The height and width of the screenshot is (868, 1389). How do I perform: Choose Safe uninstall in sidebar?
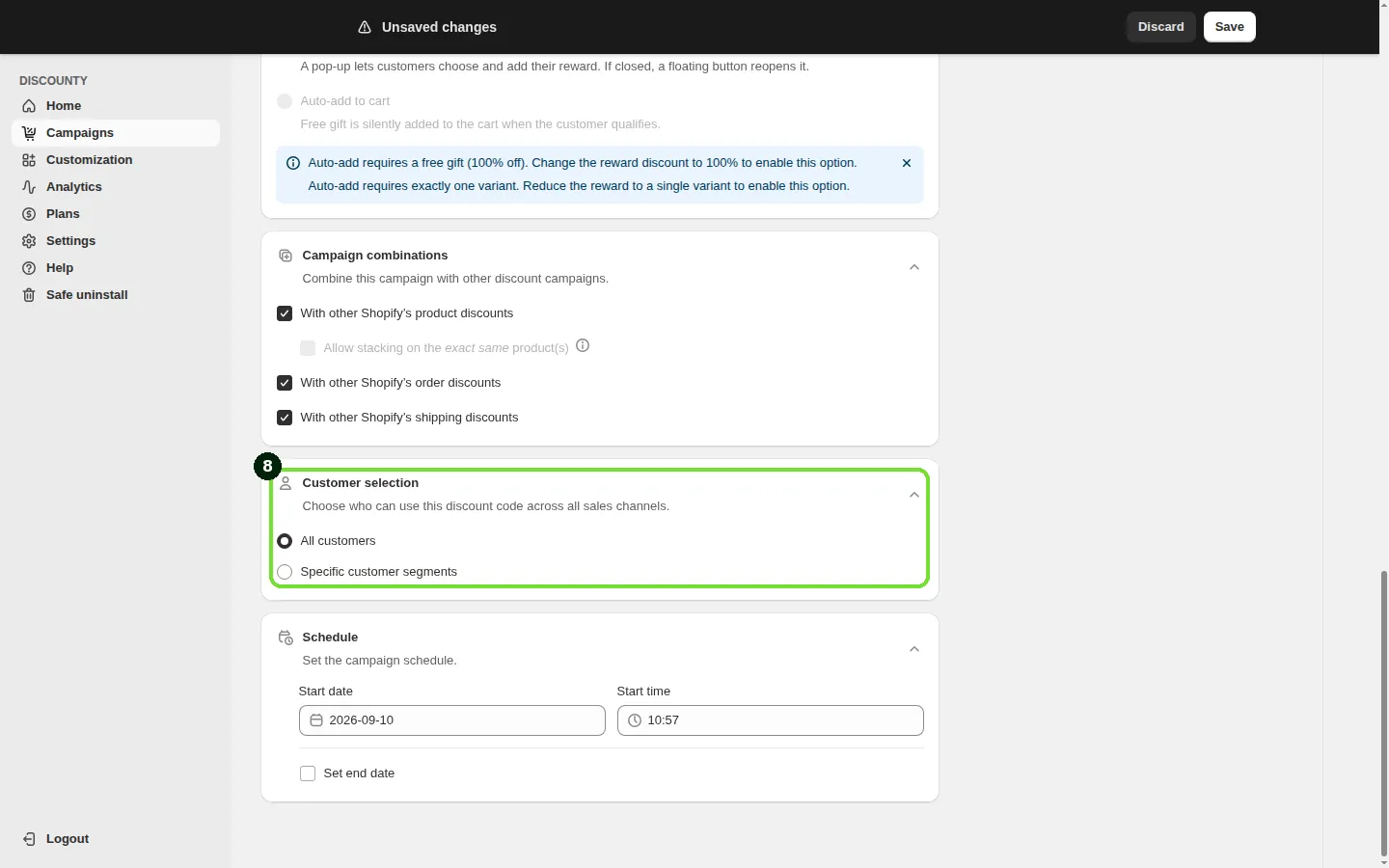pos(116,295)
